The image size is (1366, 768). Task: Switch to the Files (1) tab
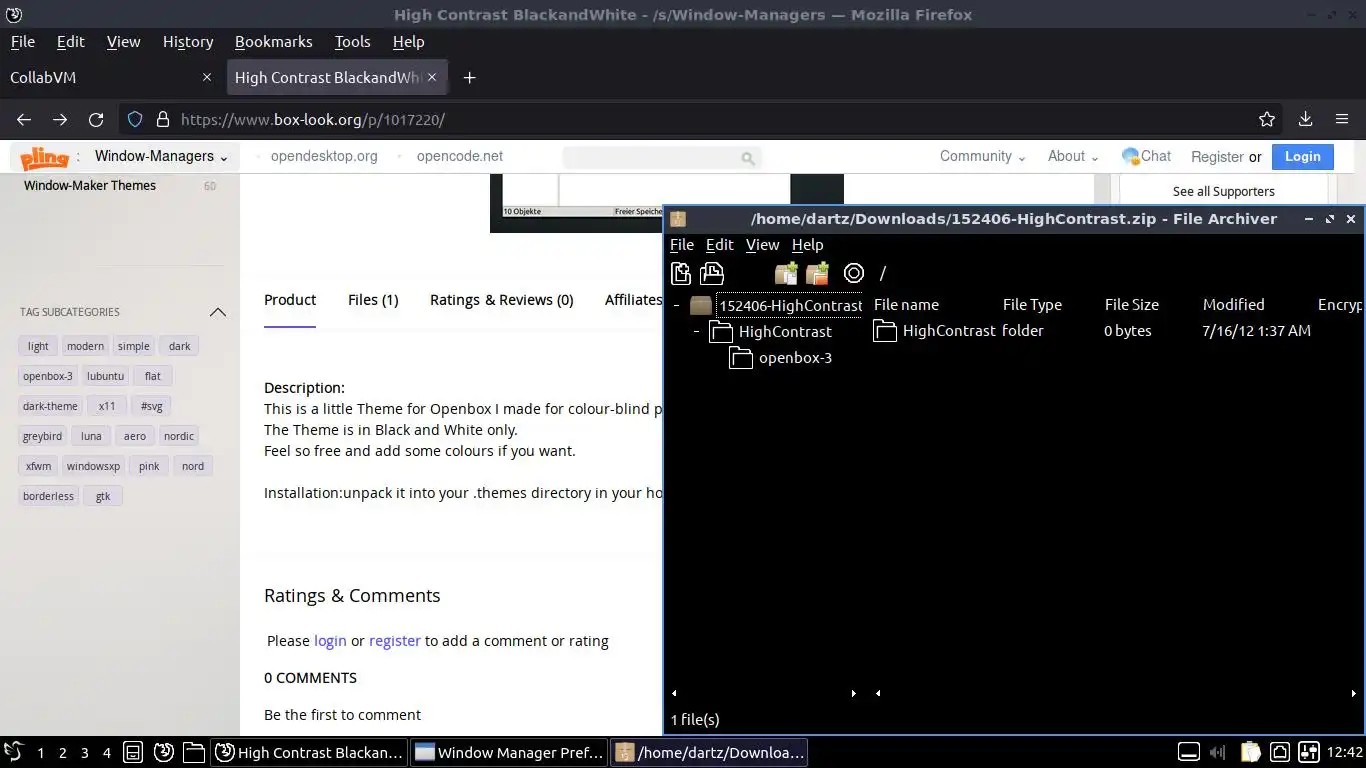373,299
